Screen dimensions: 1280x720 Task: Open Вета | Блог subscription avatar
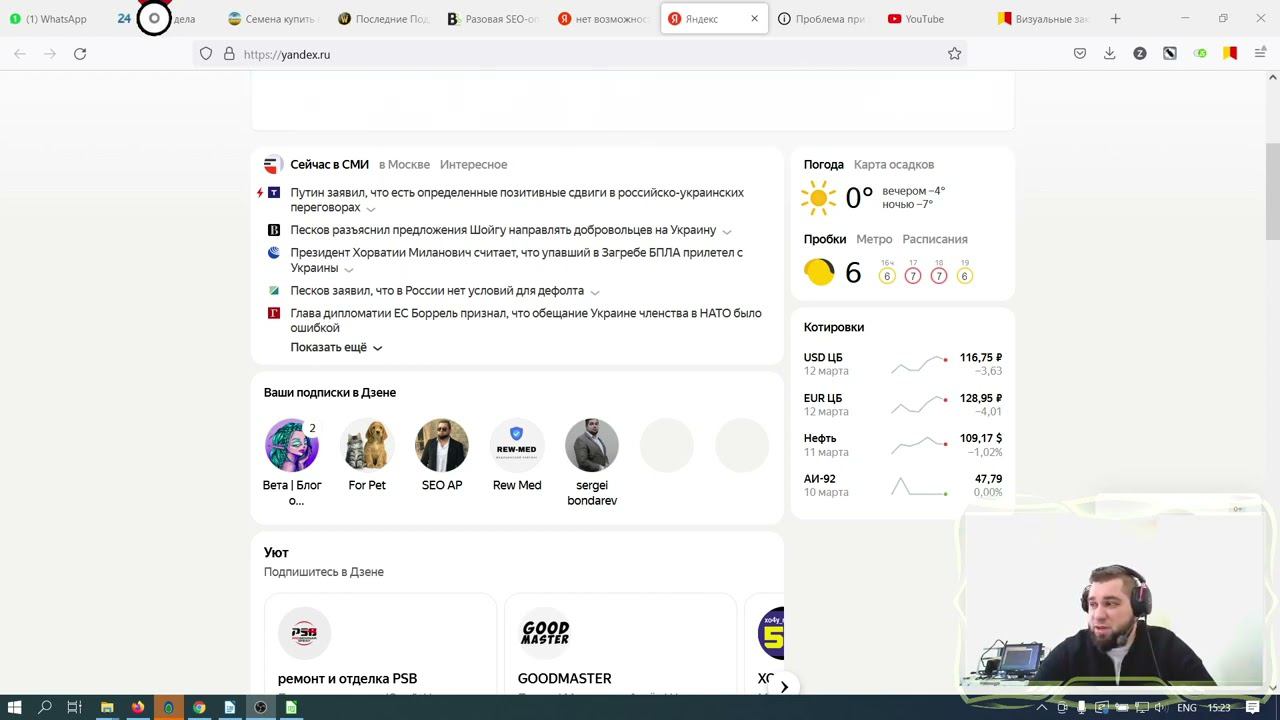[x=292, y=445]
